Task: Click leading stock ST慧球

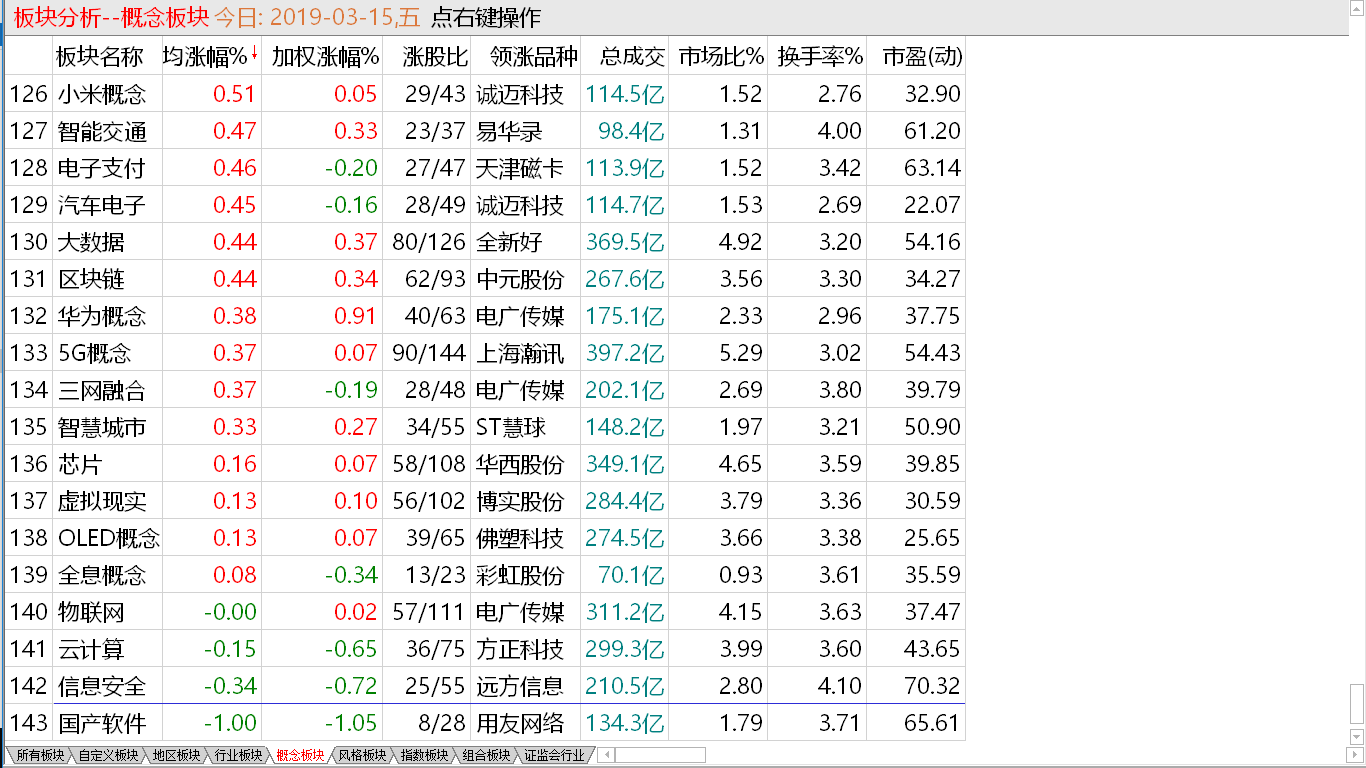Action: (511, 427)
